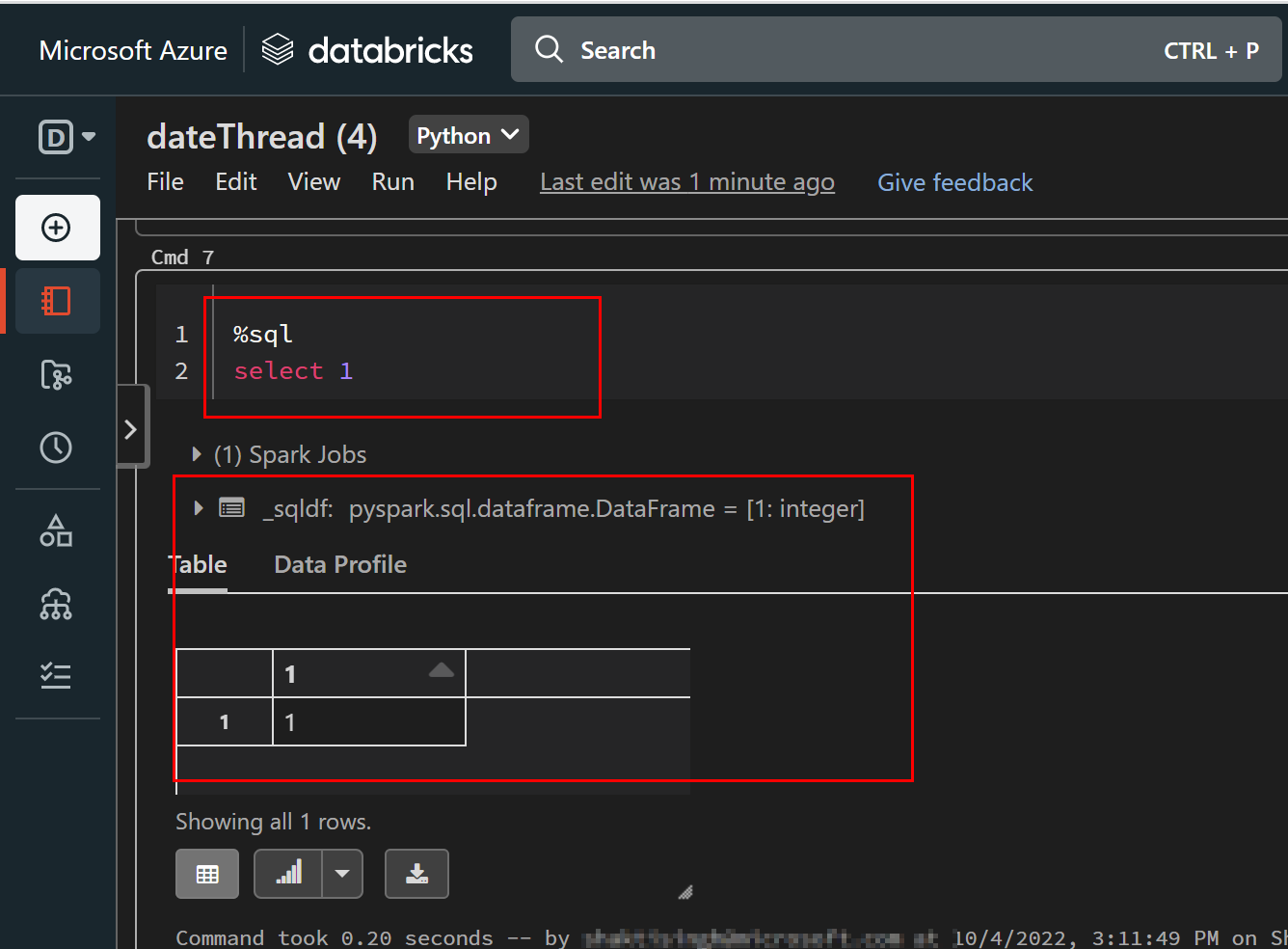Click the output resize handle icon
Screen dimensions: 1288x949
point(685,892)
